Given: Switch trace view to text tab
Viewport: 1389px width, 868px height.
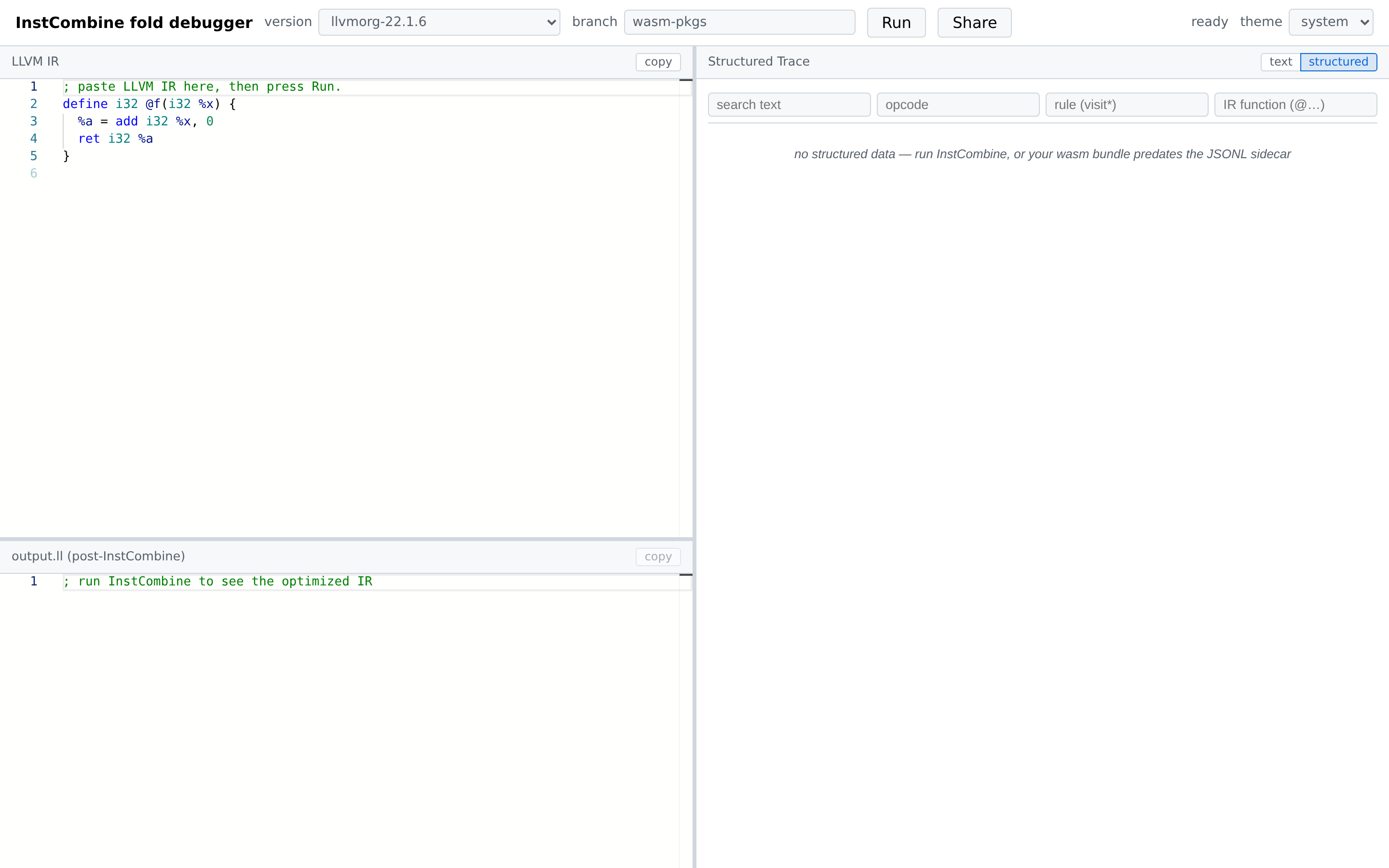Looking at the screenshot, I should point(1280,62).
